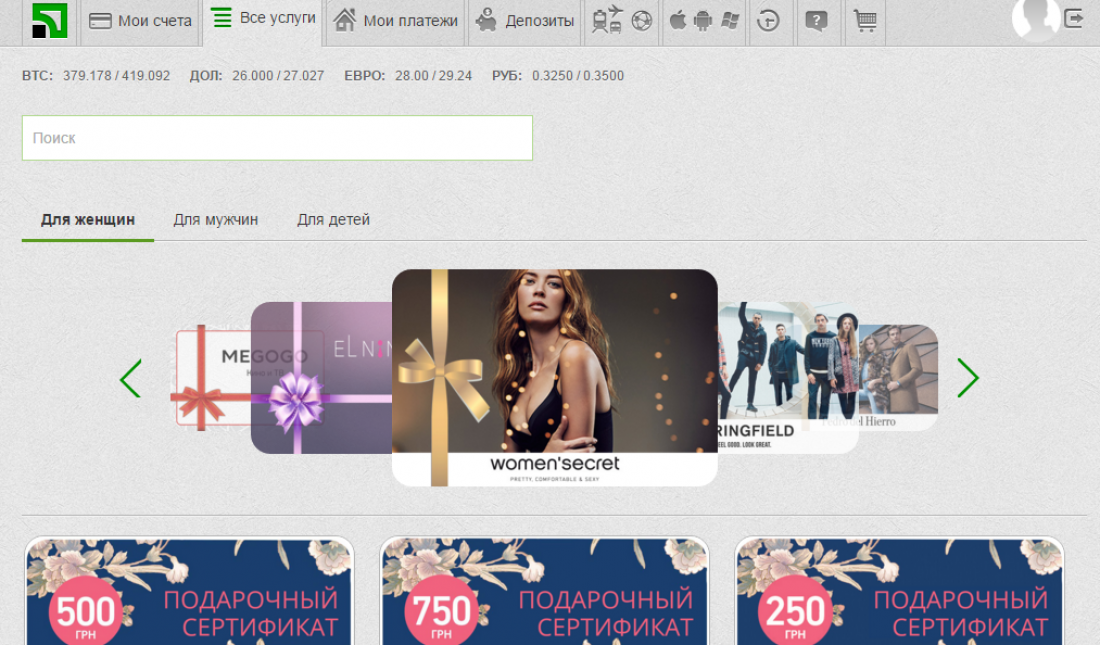Click the Android app icon
1100x645 pixels.
703,21
